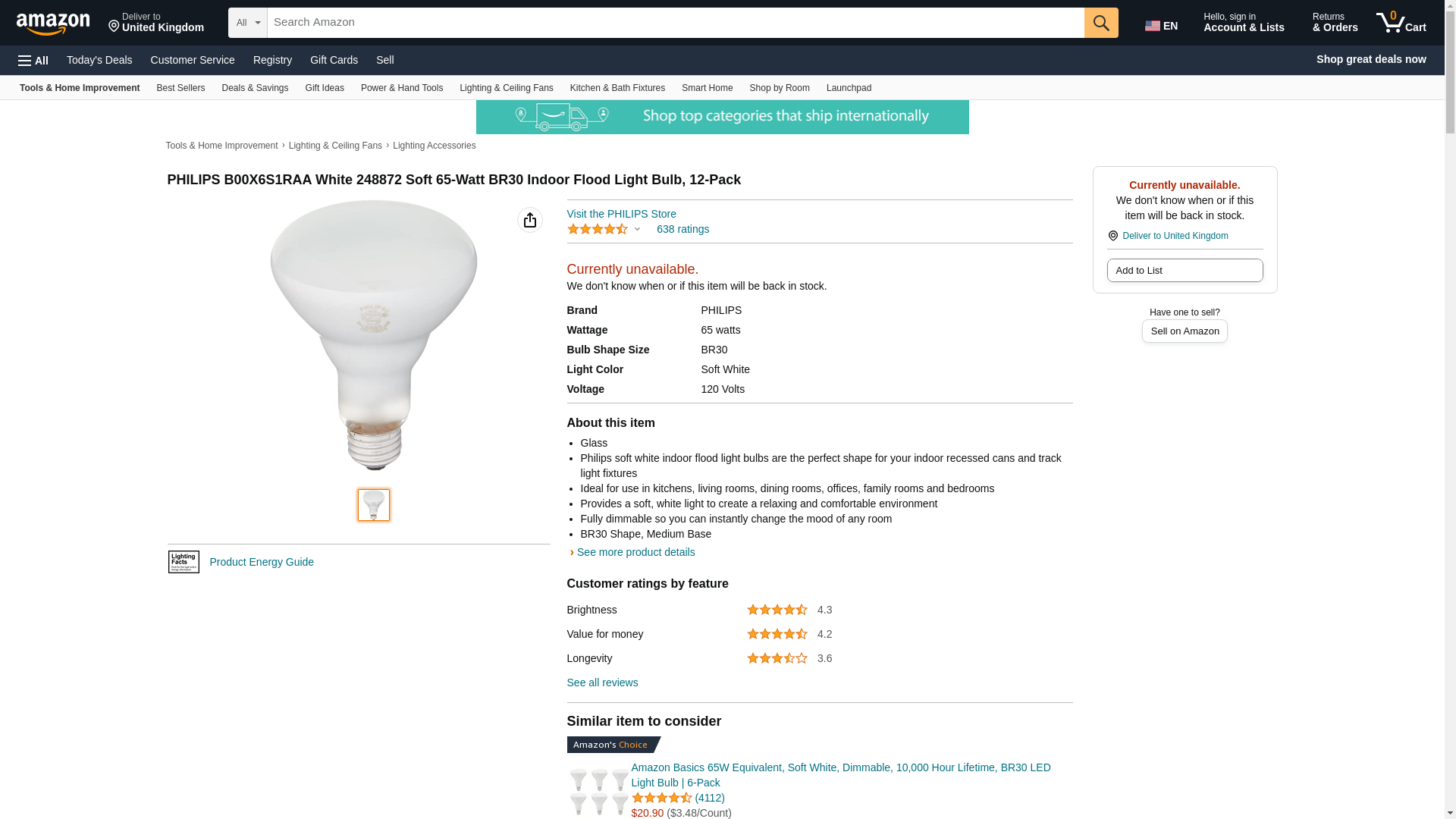Expand See more product details
The width and height of the screenshot is (1456, 819).
point(635,552)
